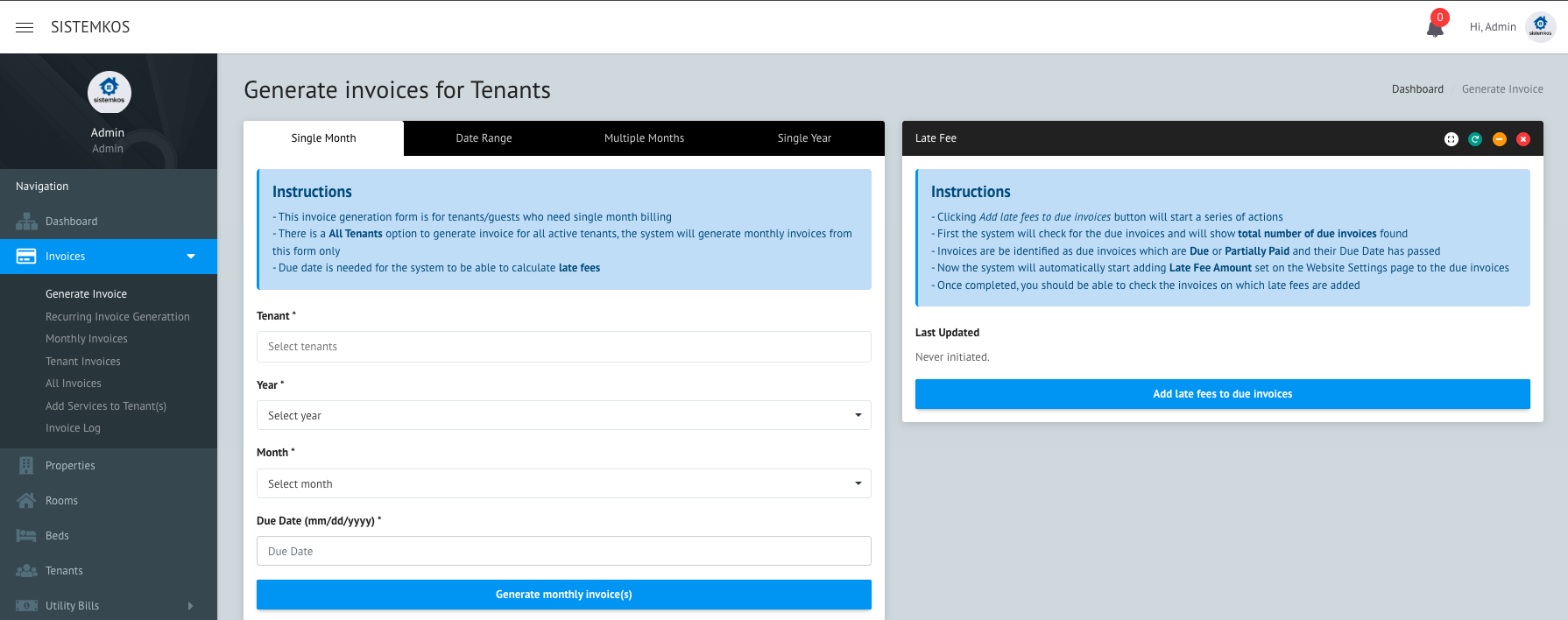This screenshot has width=1568, height=620.
Task: Click the Select tenants field
Action: [x=564, y=347]
